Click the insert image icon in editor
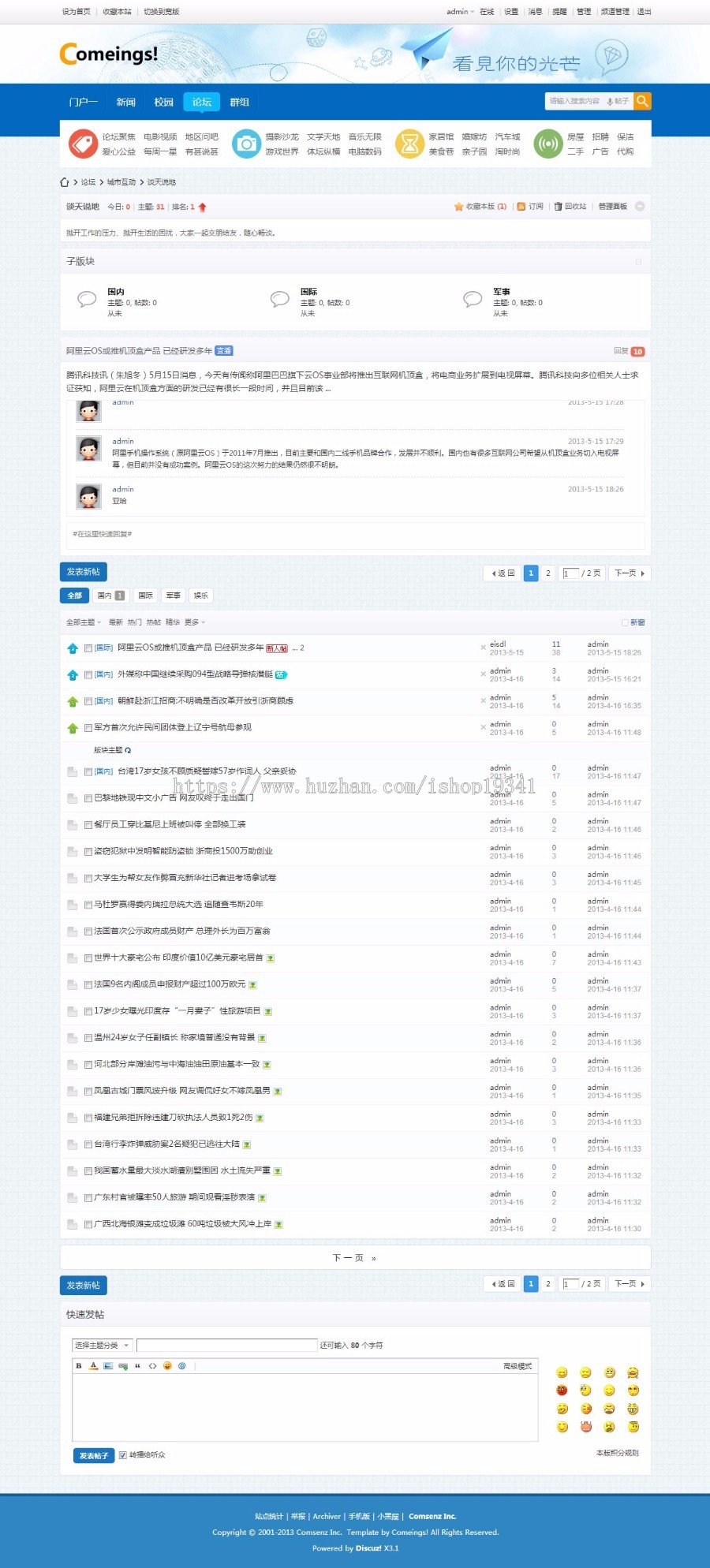Viewport: 710px width, 1568px height. [x=108, y=1366]
